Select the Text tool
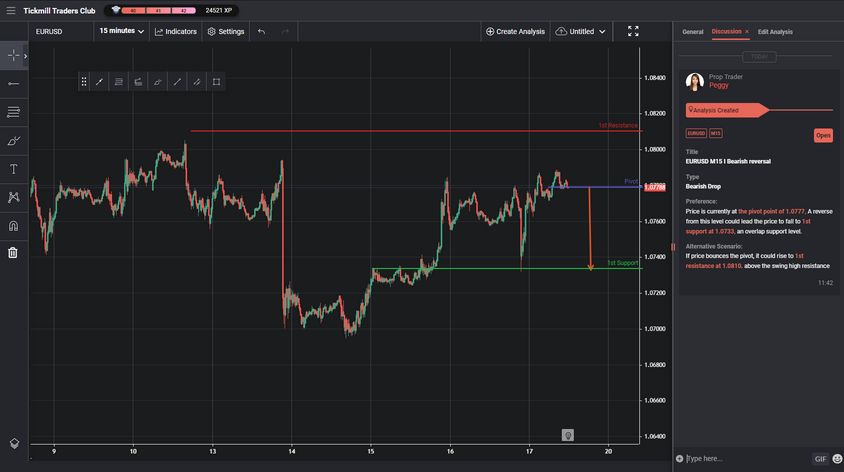 click(13, 169)
